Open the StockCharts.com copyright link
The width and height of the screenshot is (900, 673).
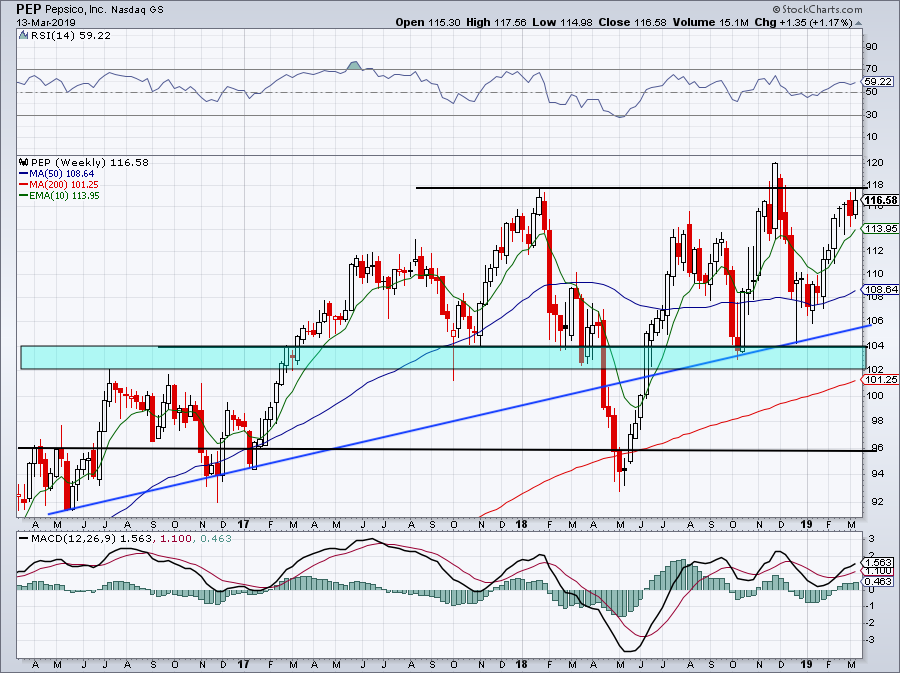817,9
